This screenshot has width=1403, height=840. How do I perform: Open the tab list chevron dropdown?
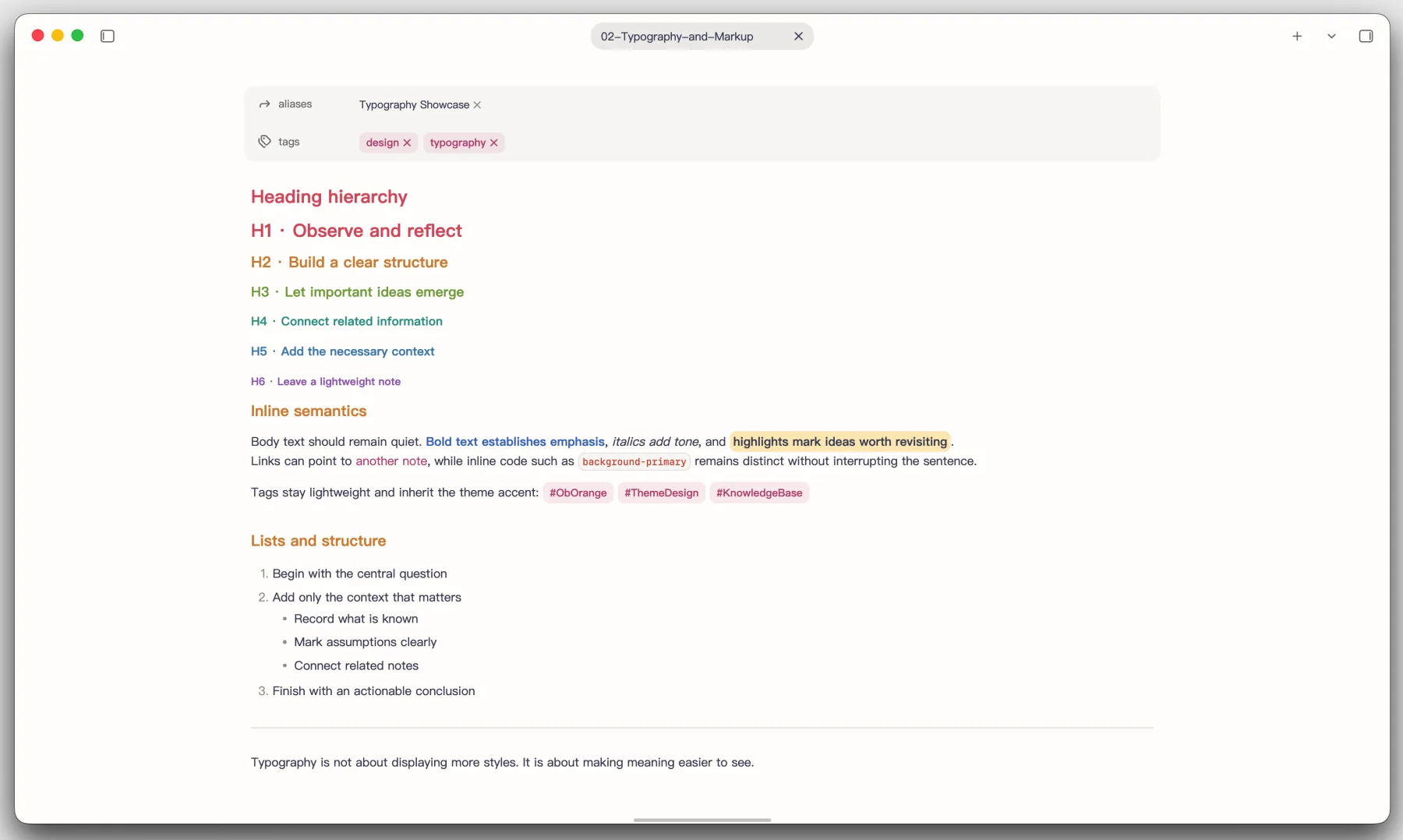click(x=1331, y=36)
